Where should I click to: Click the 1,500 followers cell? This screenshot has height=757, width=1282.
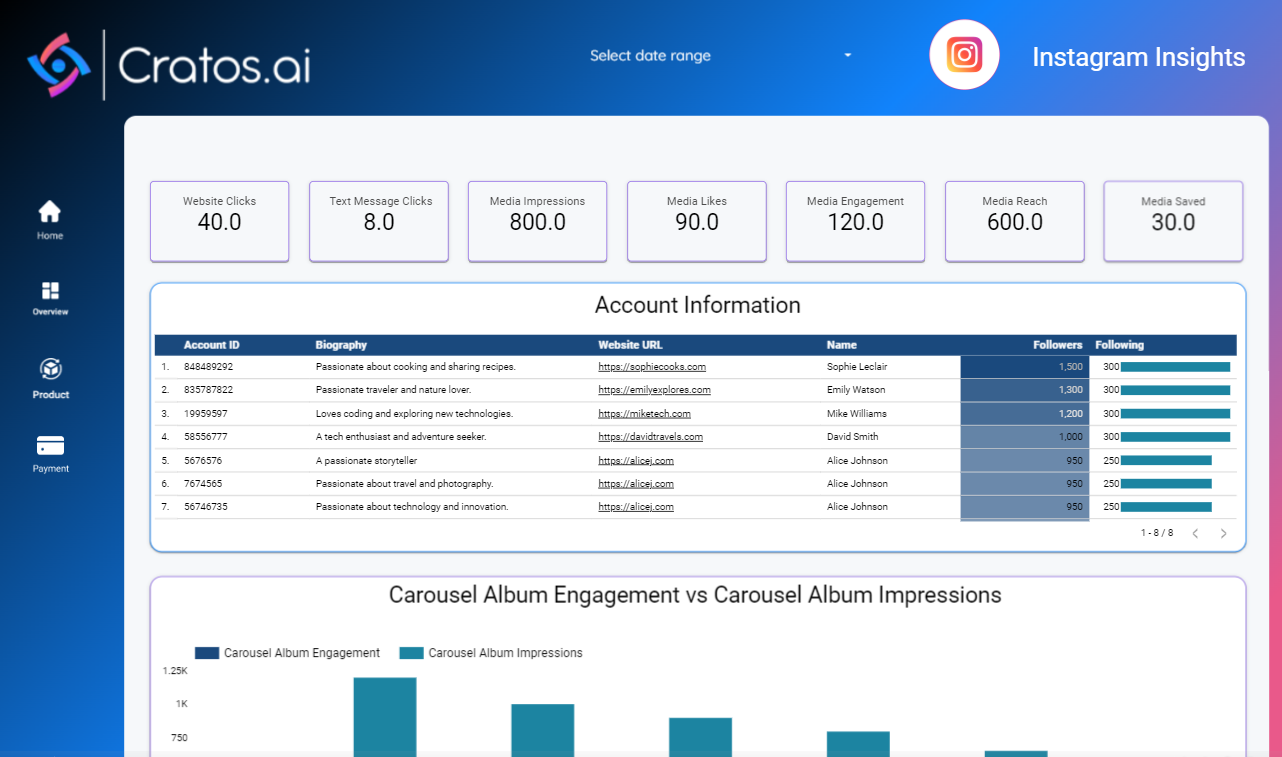click(x=1025, y=367)
